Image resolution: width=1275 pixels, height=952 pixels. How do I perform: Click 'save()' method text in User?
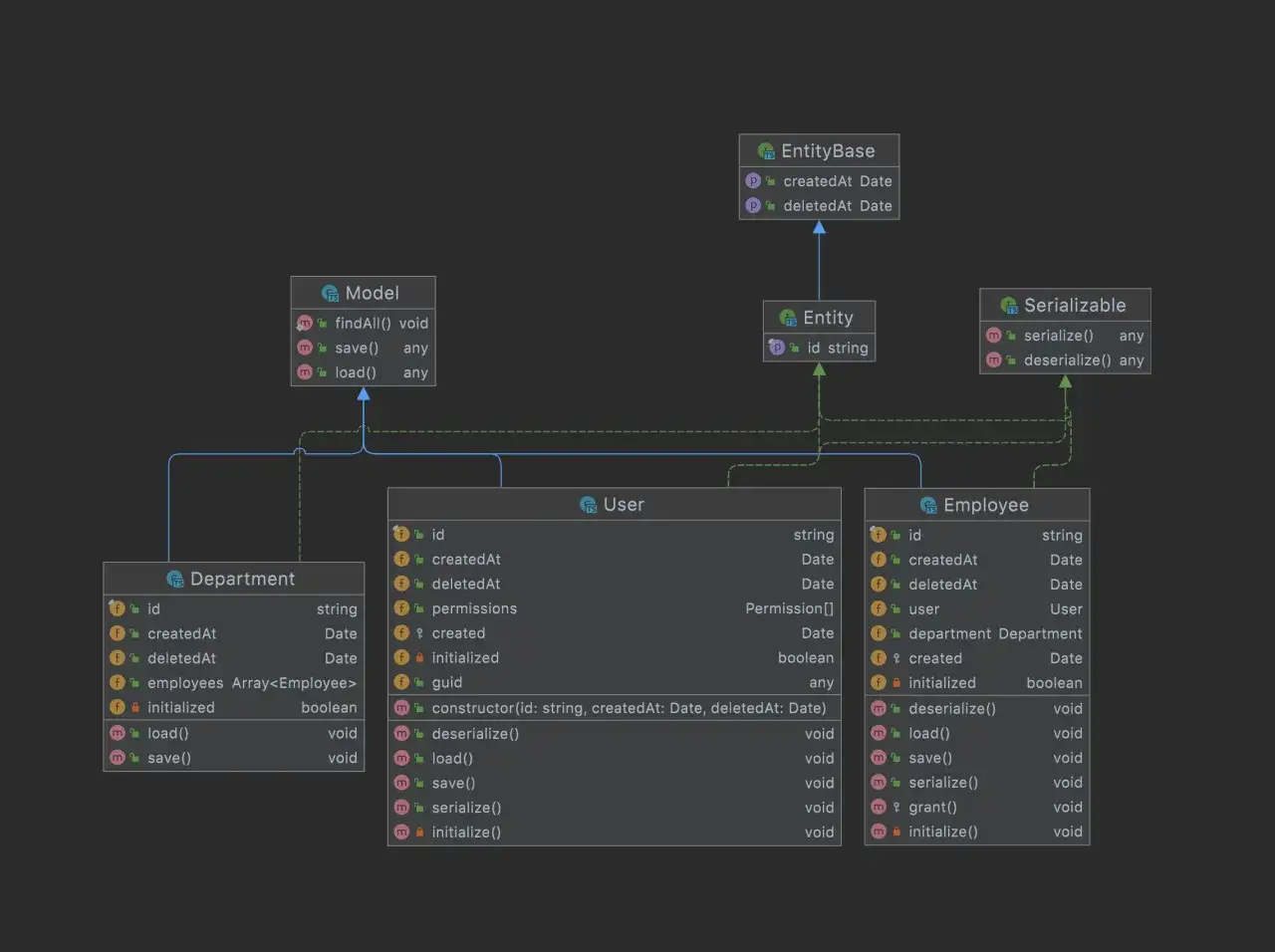[x=453, y=784]
